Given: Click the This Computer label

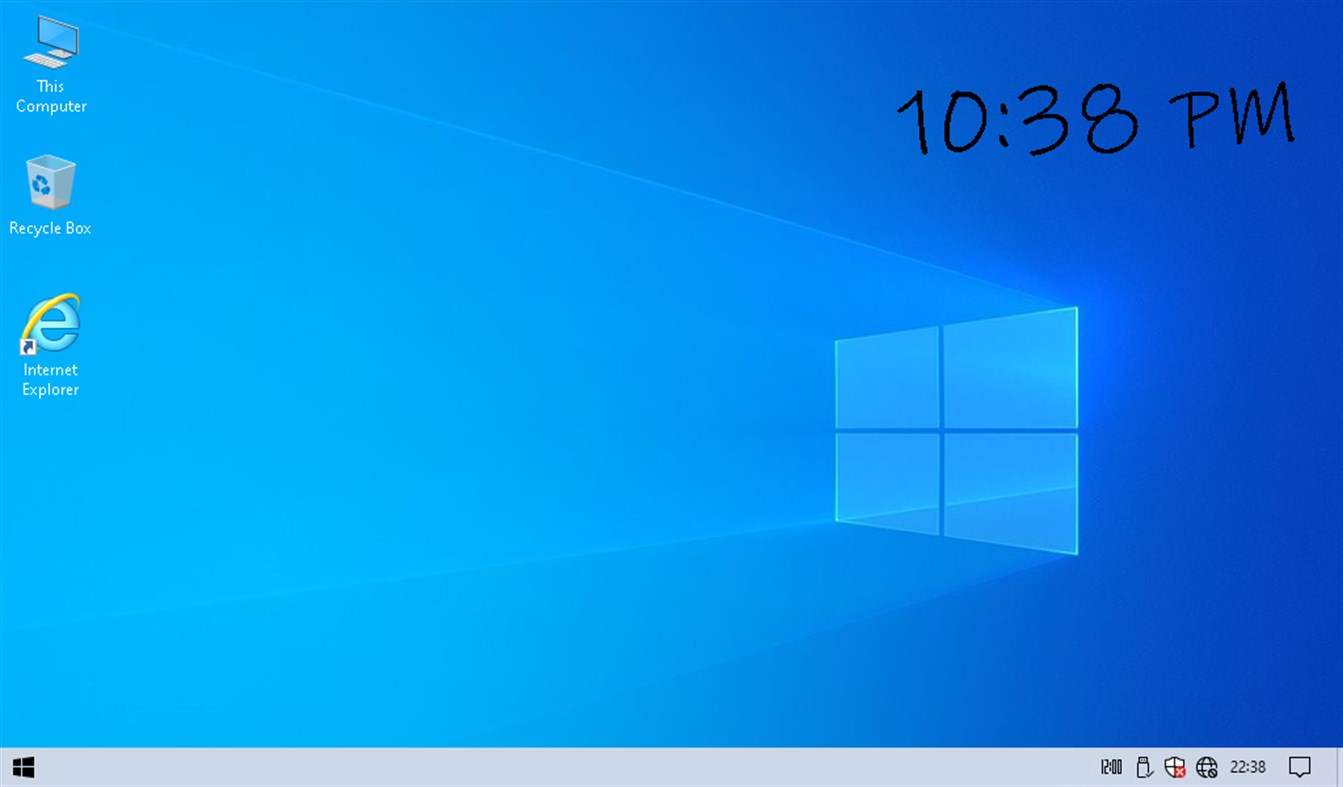Looking at the screenshot, I should pyautogui.click(x=50, y=96).
